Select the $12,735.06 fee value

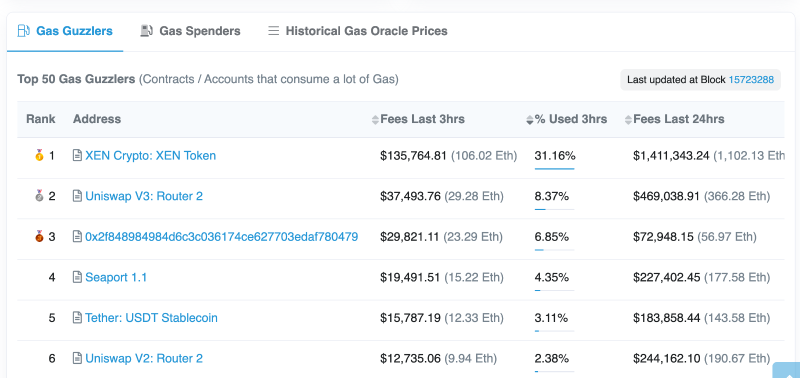coord(410,359)
